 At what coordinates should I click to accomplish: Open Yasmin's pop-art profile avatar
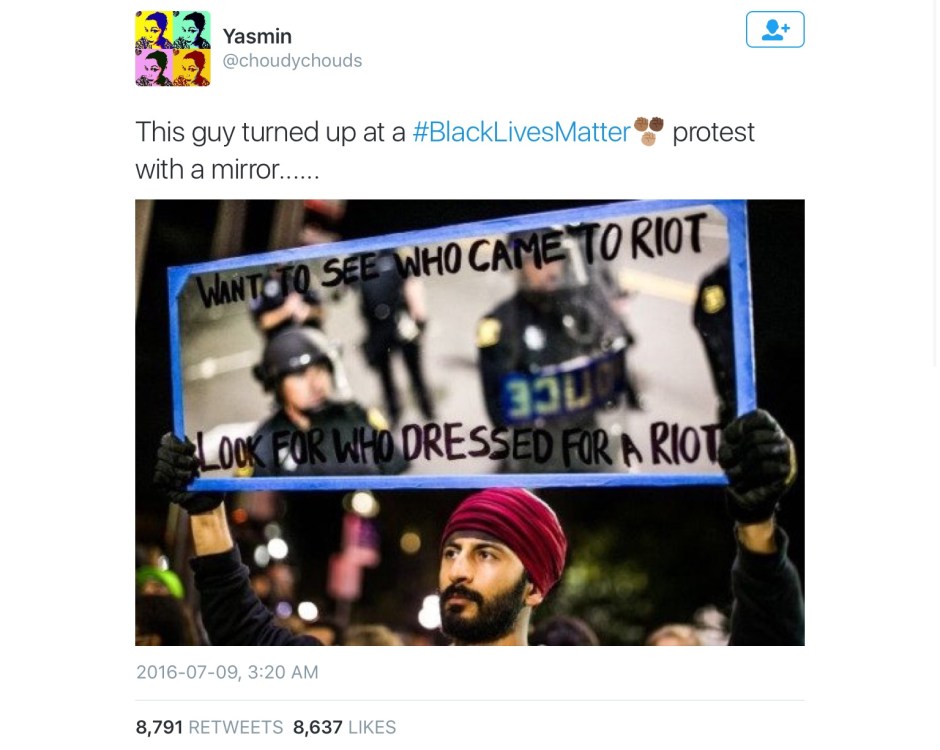[173, 49]
